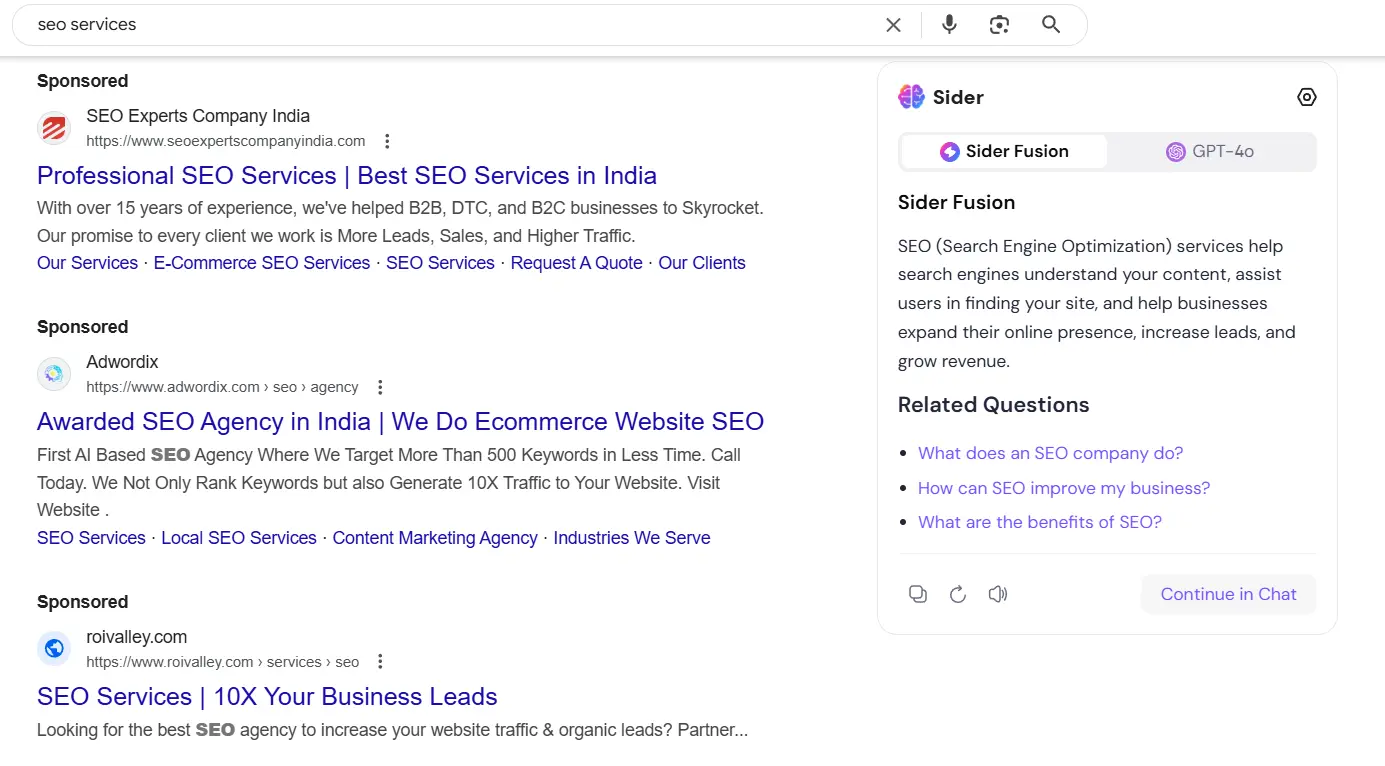Click the Adwordix favicon
The height and width of the screenshot is (766, 1385).
pyautogui.click(x=54, y=374)
